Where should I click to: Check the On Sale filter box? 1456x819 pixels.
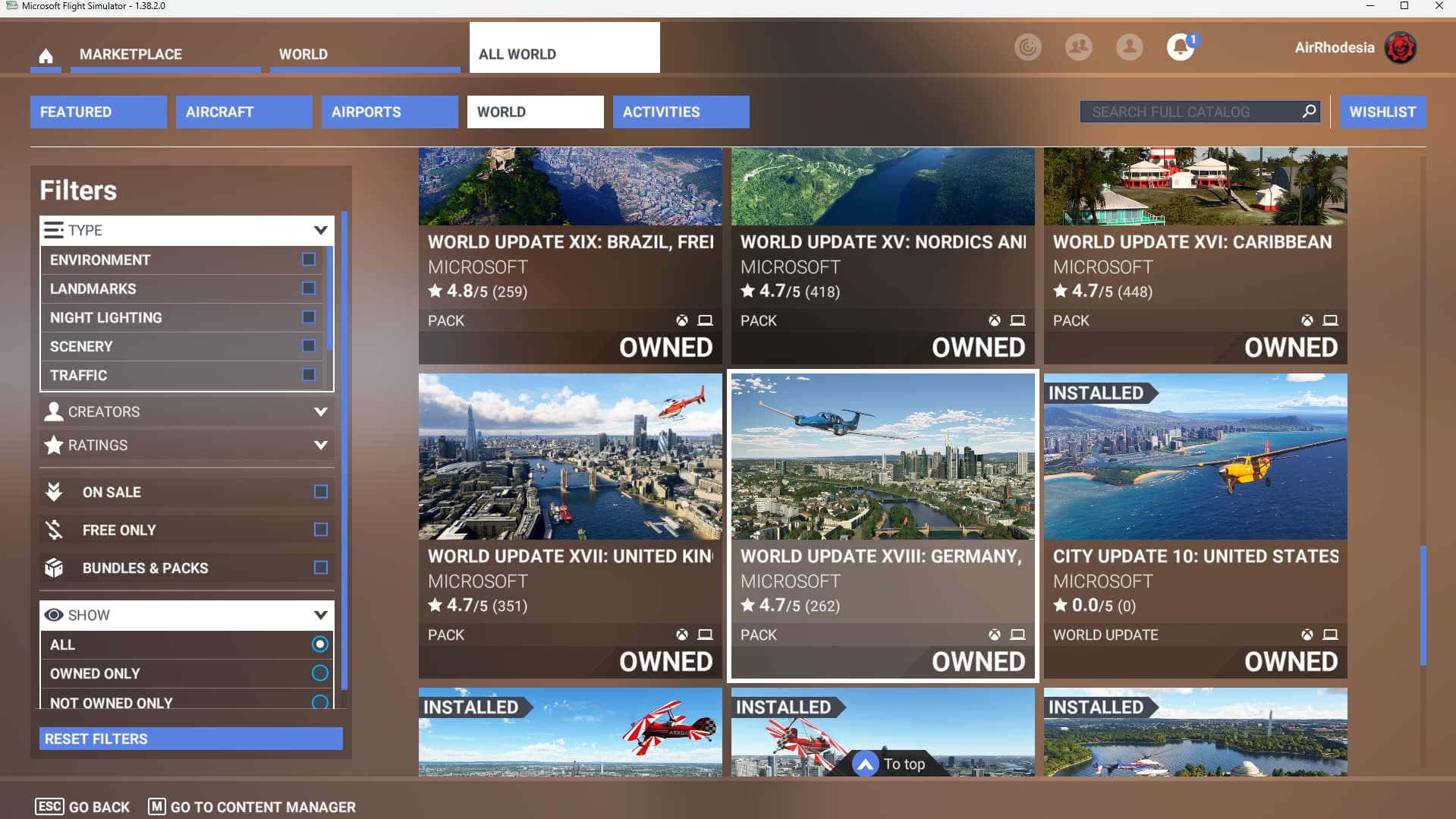pyautogui.click(x=320, y=492)
